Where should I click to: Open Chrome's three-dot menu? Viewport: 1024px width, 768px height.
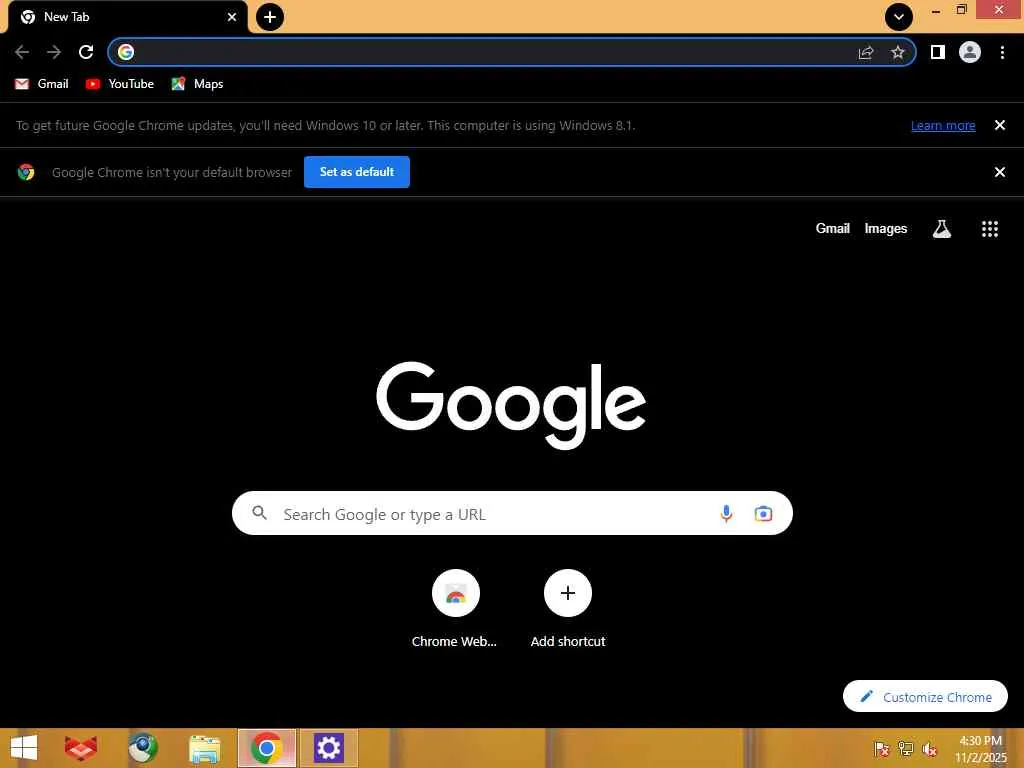click(1002, 52)
